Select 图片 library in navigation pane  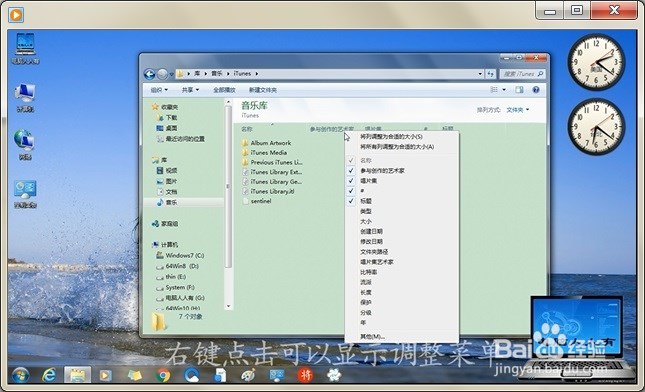pos(167,181)
